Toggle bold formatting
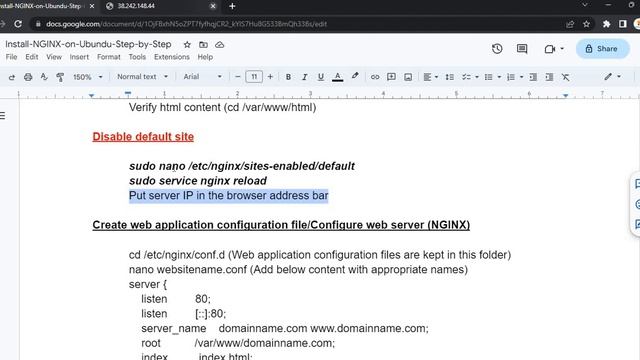This screenshot has width=640, height=360. 288,77
